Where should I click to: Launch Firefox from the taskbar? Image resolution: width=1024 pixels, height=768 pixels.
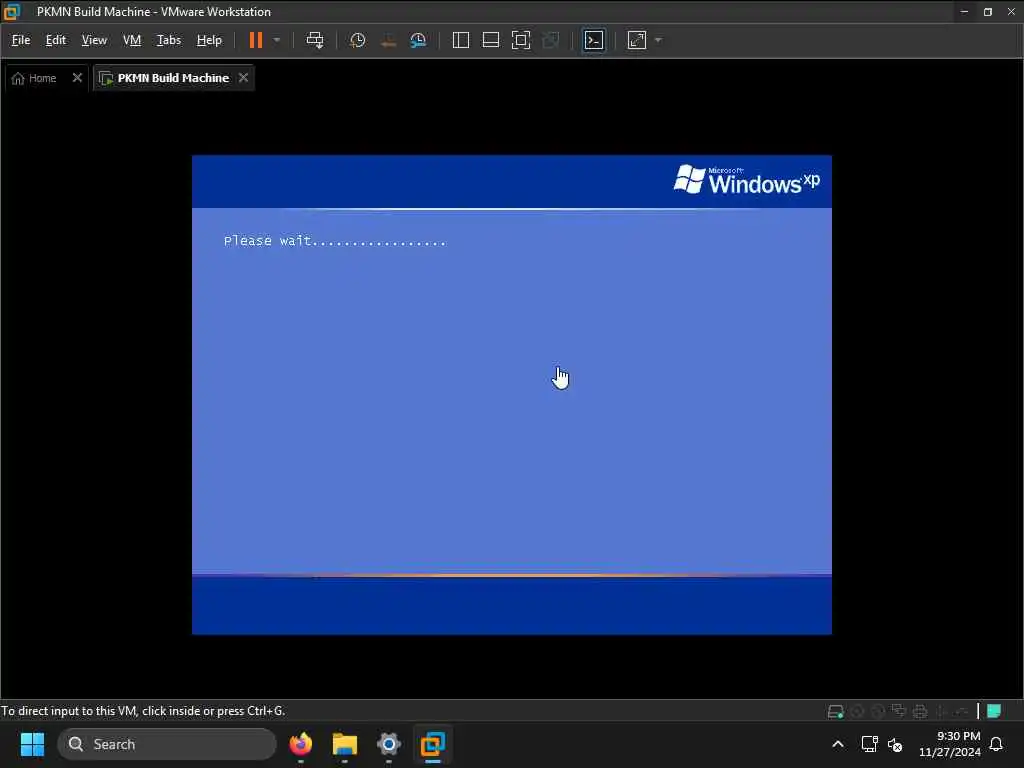pyautogui.click(x=300, y=744)
